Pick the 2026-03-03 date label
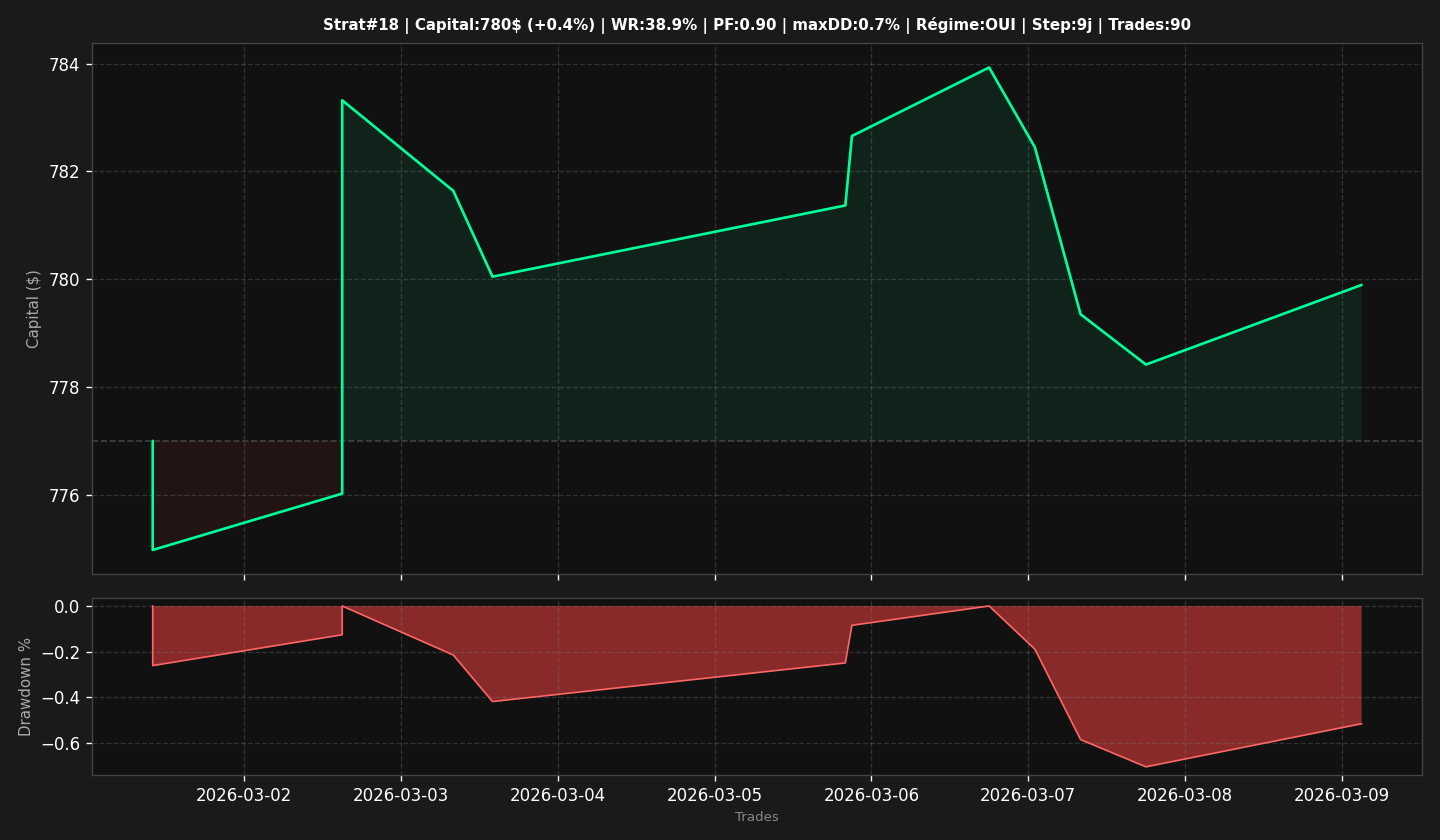 click(401, 795)
